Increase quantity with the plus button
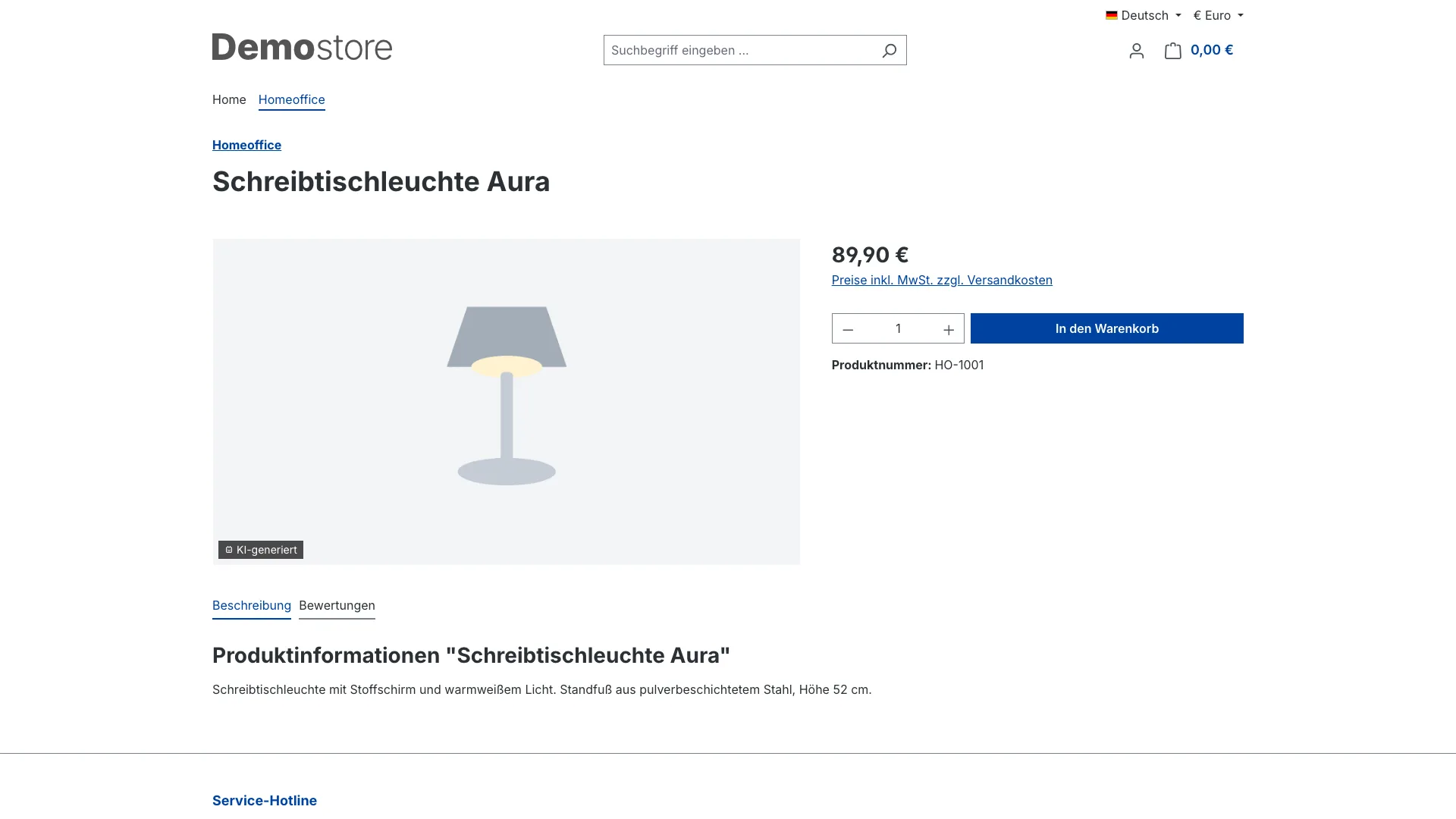 point(948,329)
